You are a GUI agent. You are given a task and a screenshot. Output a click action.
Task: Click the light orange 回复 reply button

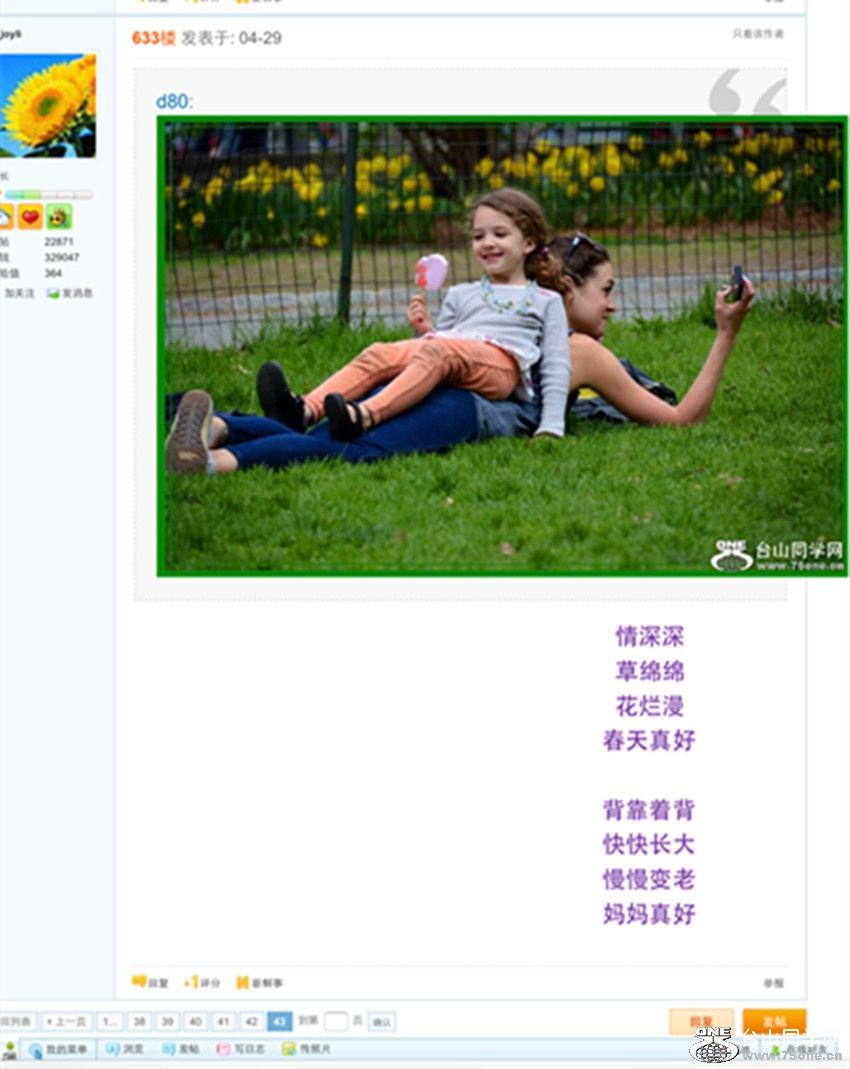(x=701, y=1021)
